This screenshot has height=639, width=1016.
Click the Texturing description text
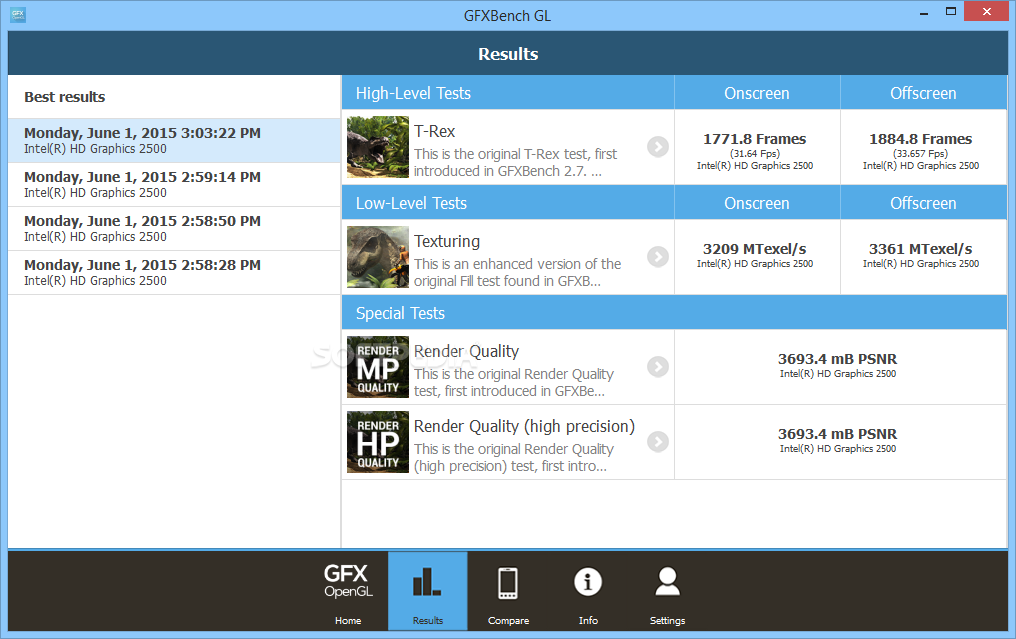tap(518, 273)
